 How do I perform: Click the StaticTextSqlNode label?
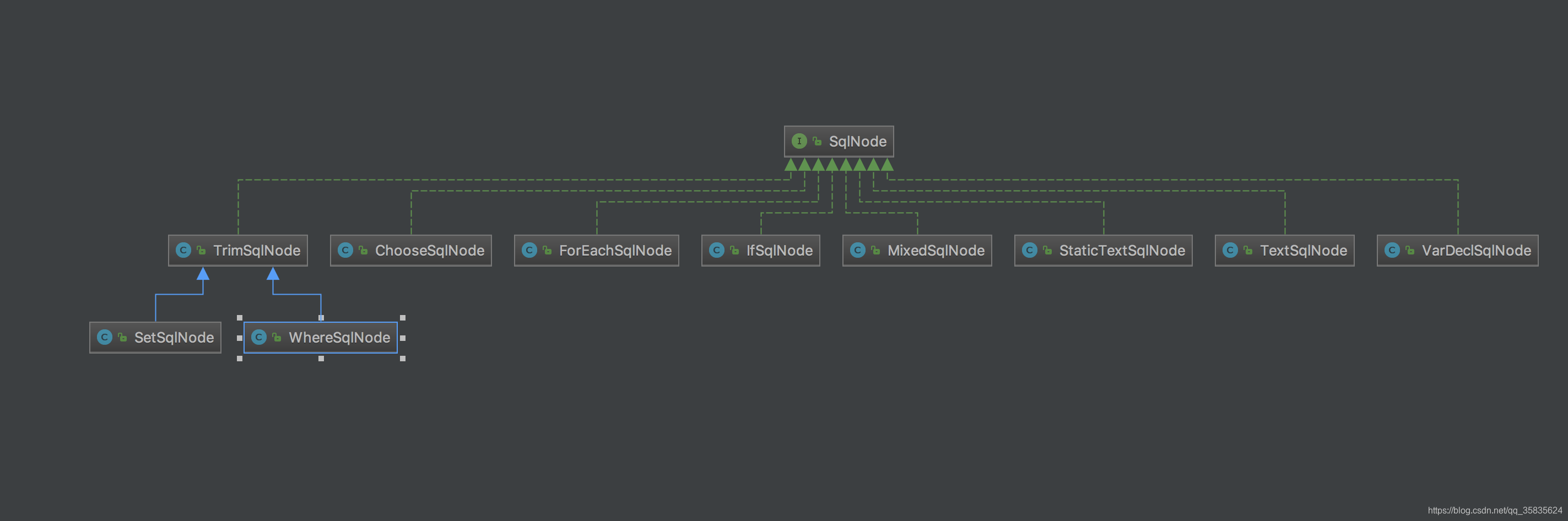point(1122,250)
